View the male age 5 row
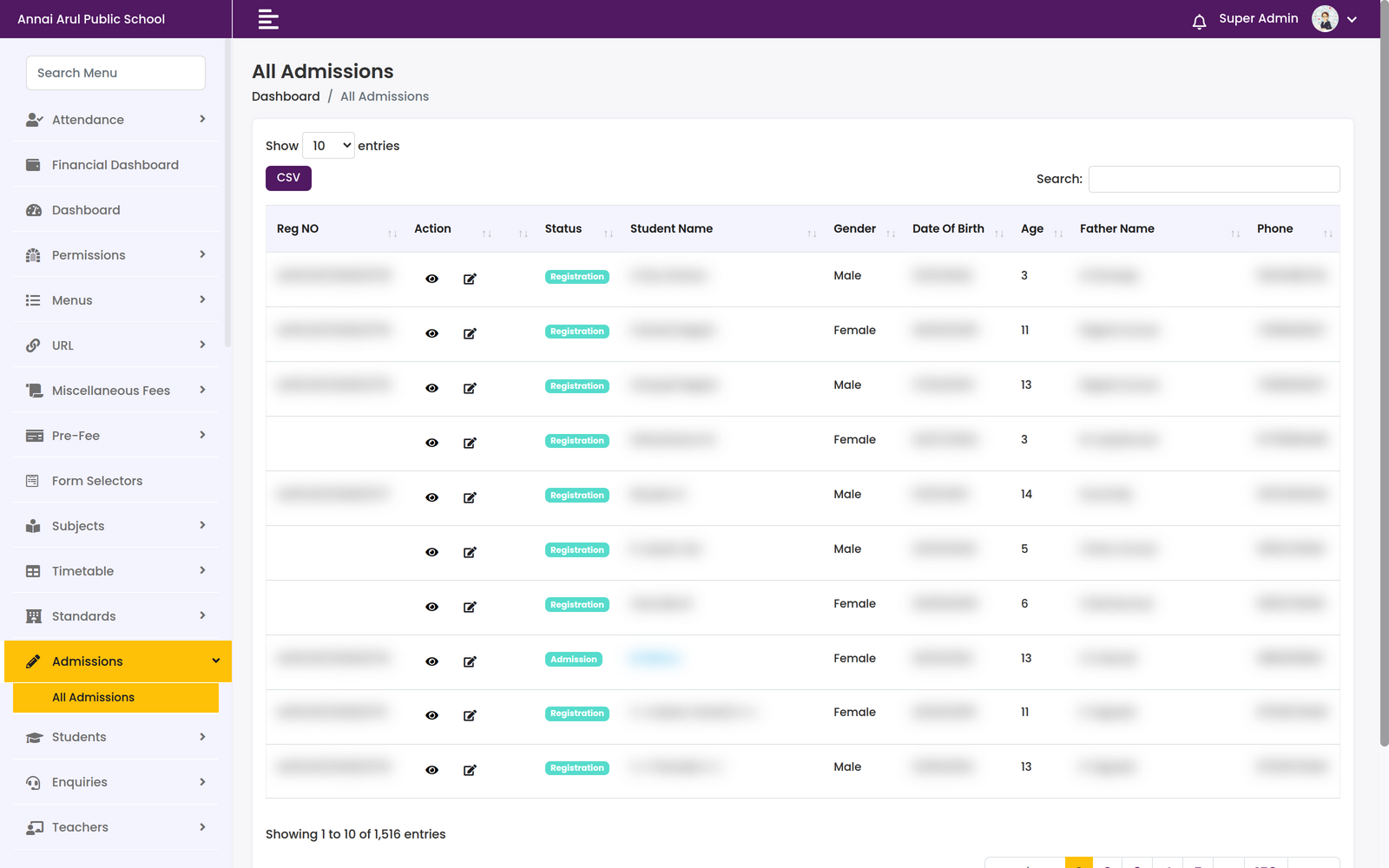The height and width of the screenshot is (868, 1389). click(431, 552)
